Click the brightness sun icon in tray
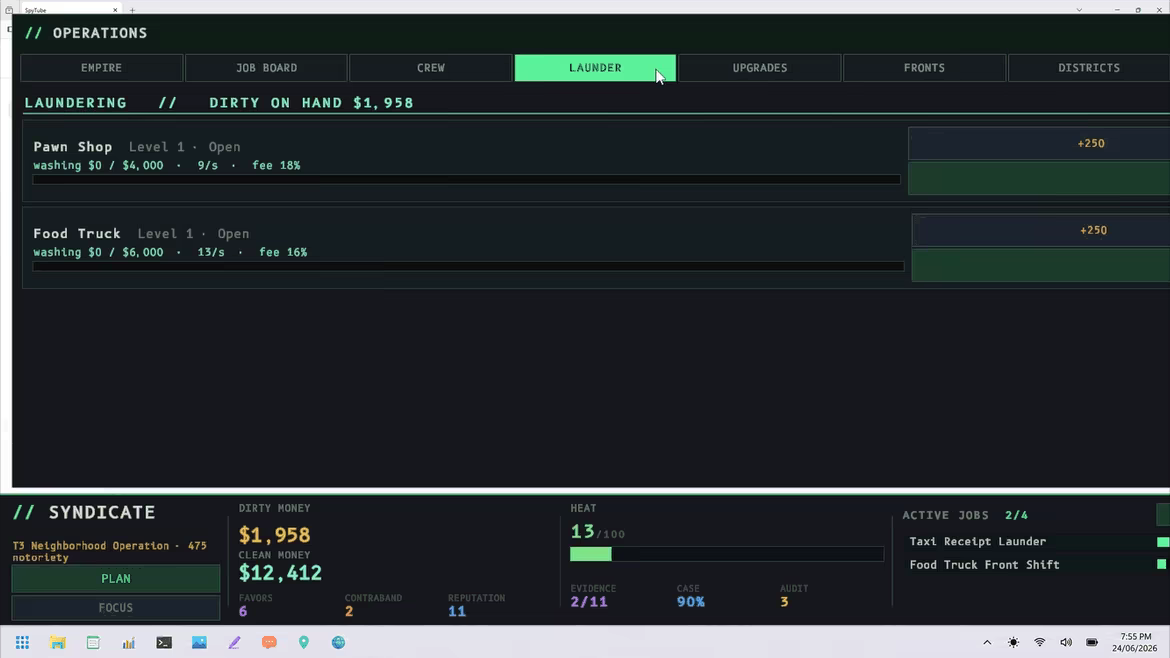This screenshot has height=658, width=1170. click(x=1013, y=642)
